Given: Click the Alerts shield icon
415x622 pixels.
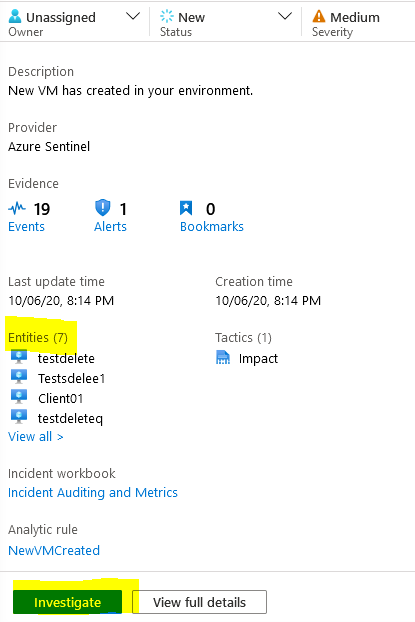Looking at the screenshot, I should (102, 207).
